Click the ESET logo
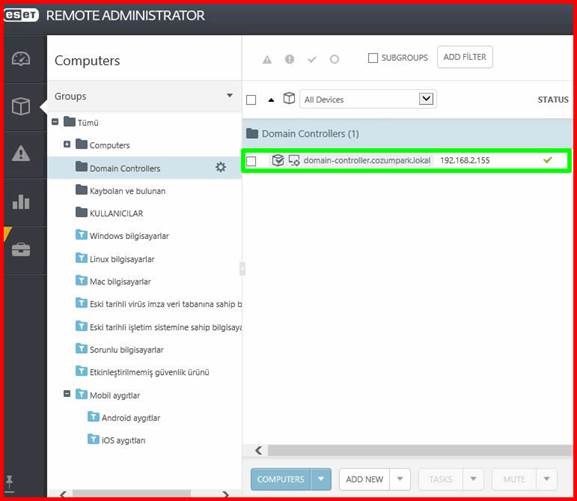 point(21,15)
